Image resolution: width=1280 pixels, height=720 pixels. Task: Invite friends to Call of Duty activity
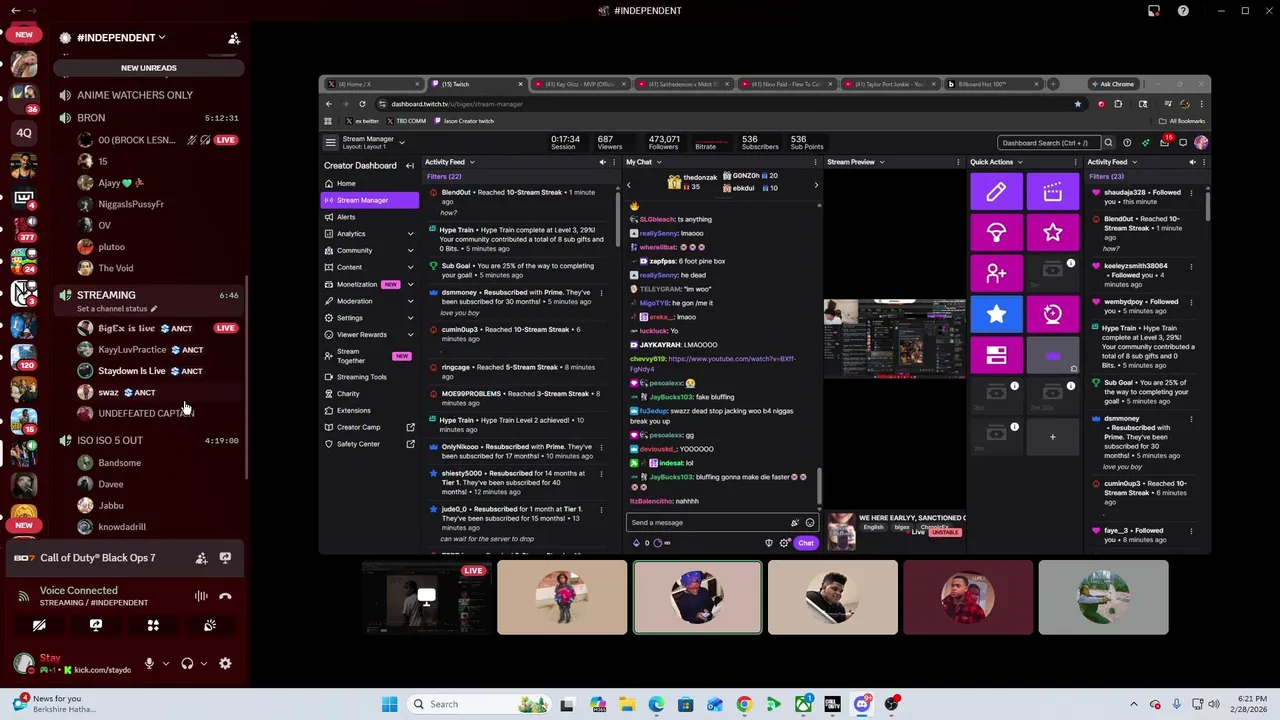tap(201, 558)
